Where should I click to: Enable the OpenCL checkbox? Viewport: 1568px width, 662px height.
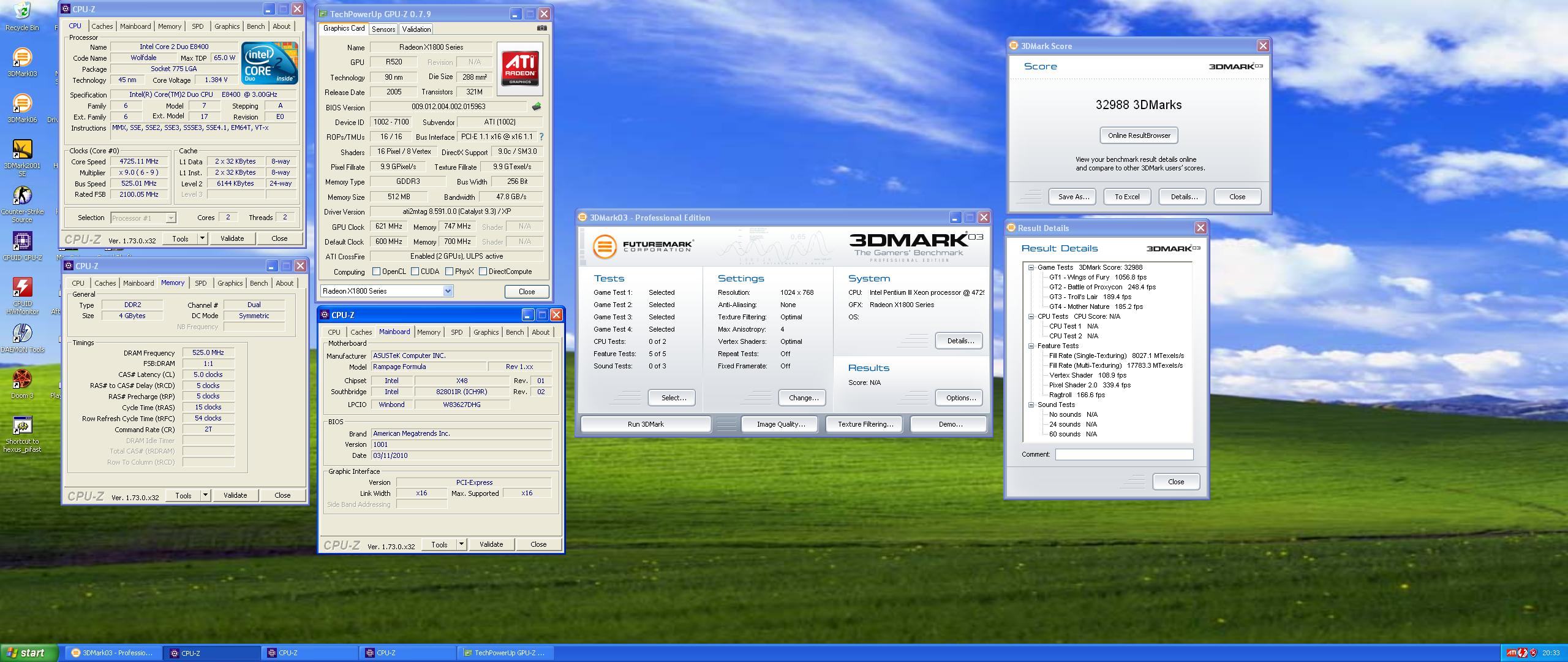tap(377, 272)
